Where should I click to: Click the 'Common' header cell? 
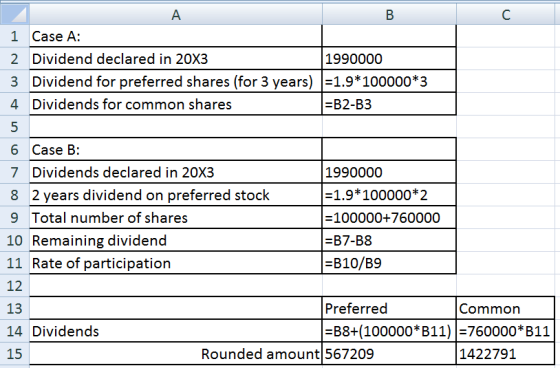click(x=506, y=308)
